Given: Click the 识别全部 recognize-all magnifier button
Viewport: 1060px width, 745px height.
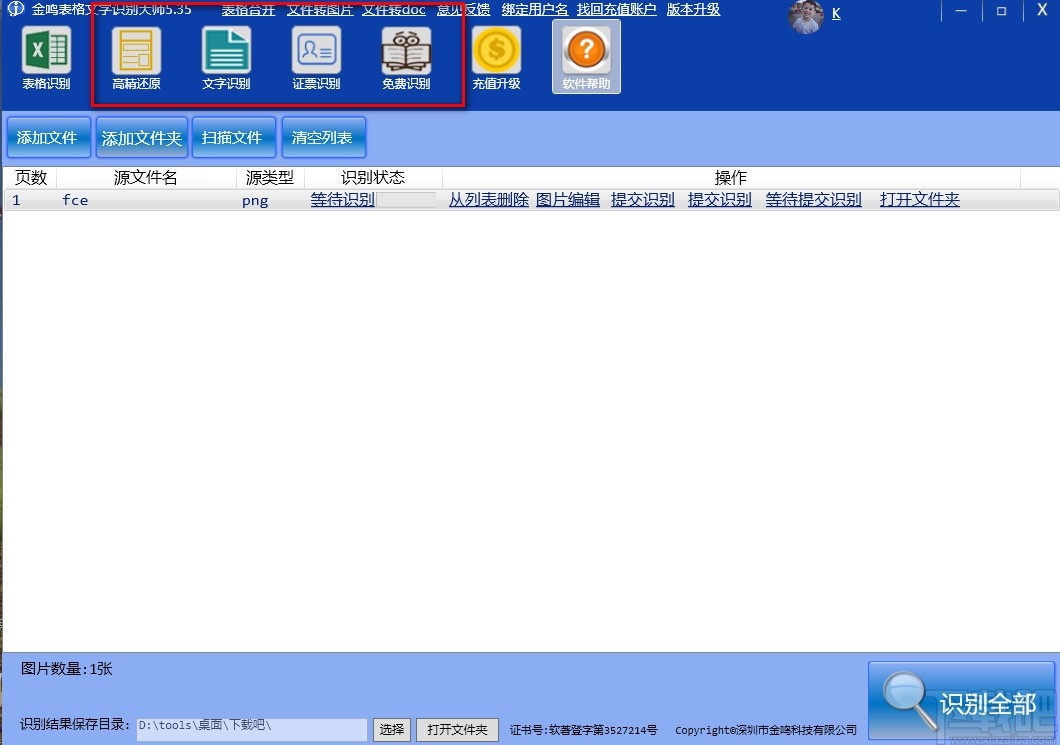Looking at the screenshot, I should [962, 700].
